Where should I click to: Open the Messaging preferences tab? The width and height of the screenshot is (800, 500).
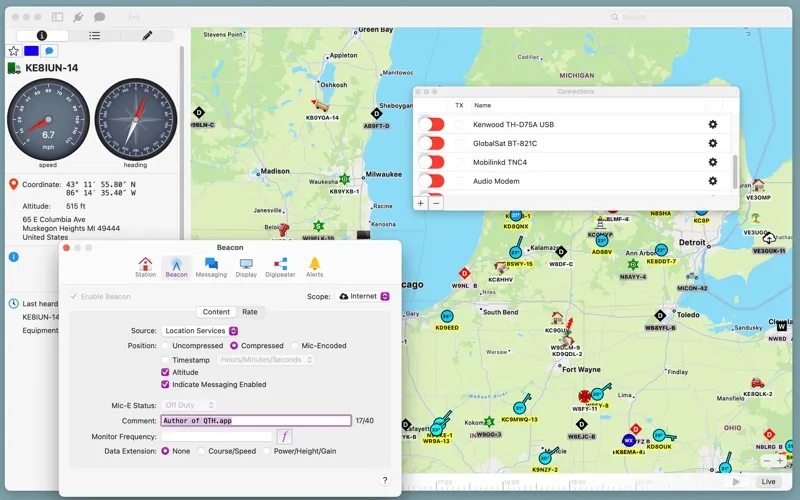211,267
